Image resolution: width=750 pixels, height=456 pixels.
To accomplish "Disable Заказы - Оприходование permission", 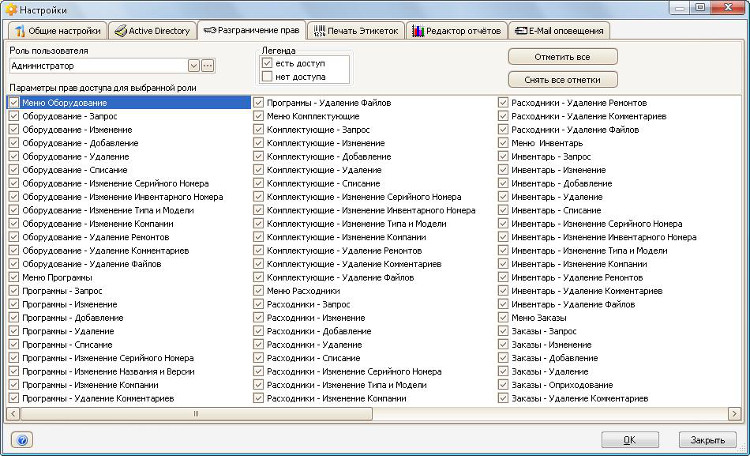I will (503, 384).
